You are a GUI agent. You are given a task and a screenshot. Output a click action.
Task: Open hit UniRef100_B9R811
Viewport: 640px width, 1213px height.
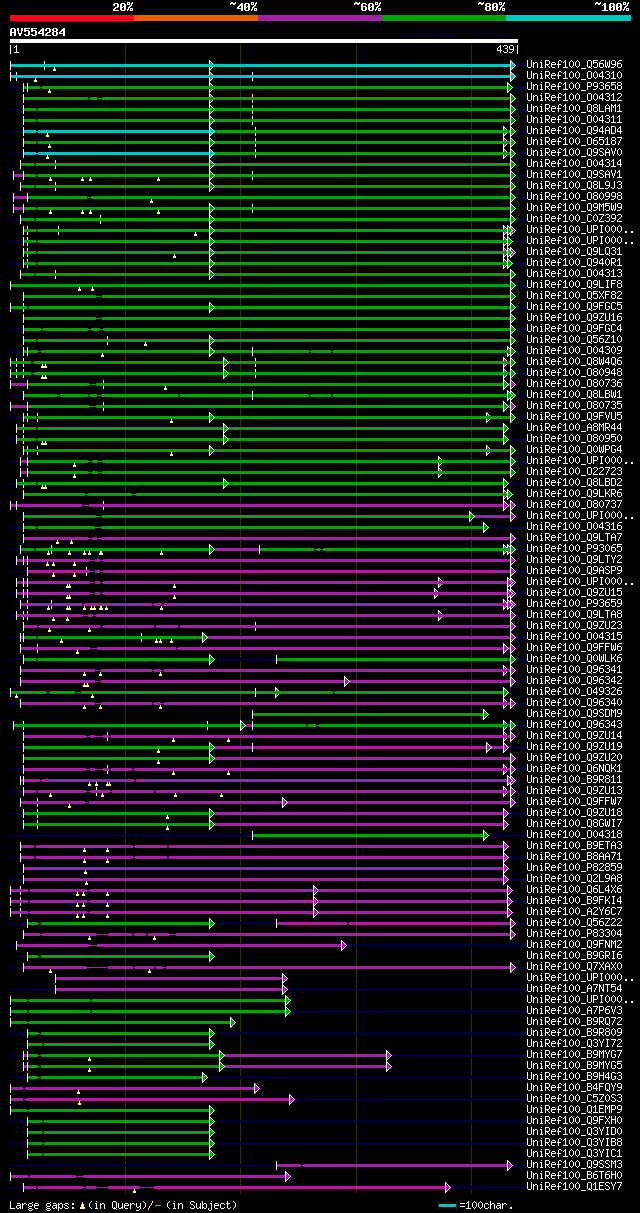click(574, 779)
